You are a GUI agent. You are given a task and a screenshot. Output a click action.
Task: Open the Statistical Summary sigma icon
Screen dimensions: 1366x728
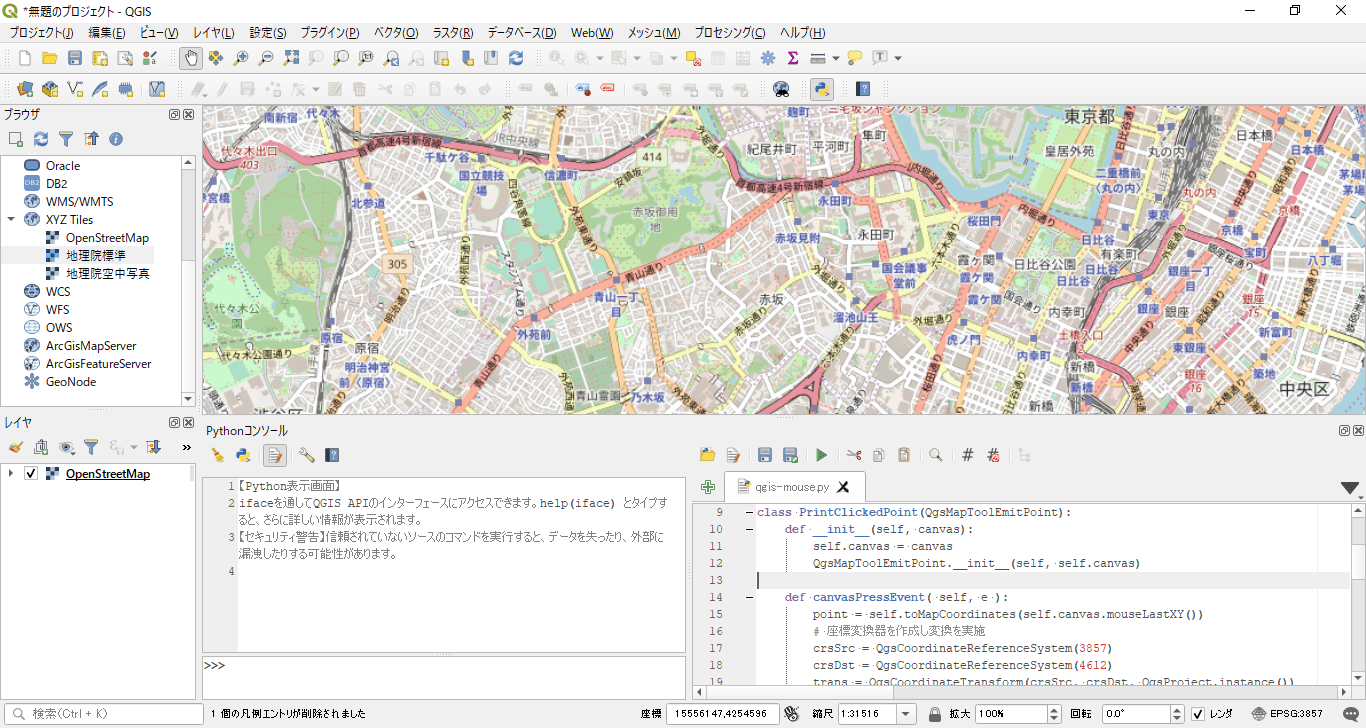(x=793, y=58)
